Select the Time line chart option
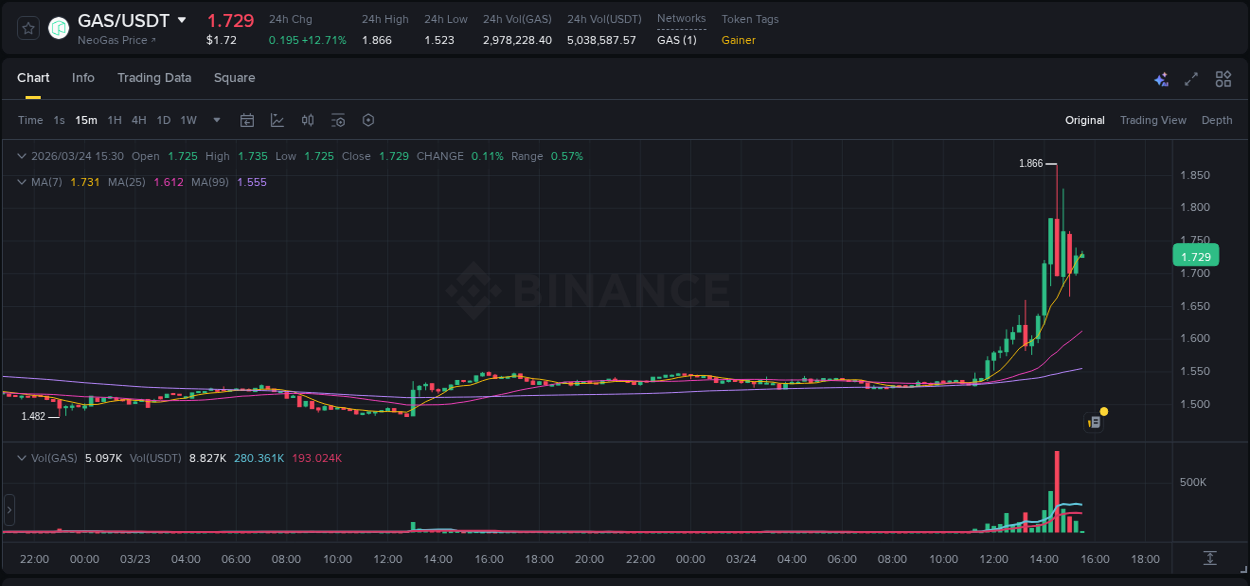1250x586 pixels. point(30,120)
